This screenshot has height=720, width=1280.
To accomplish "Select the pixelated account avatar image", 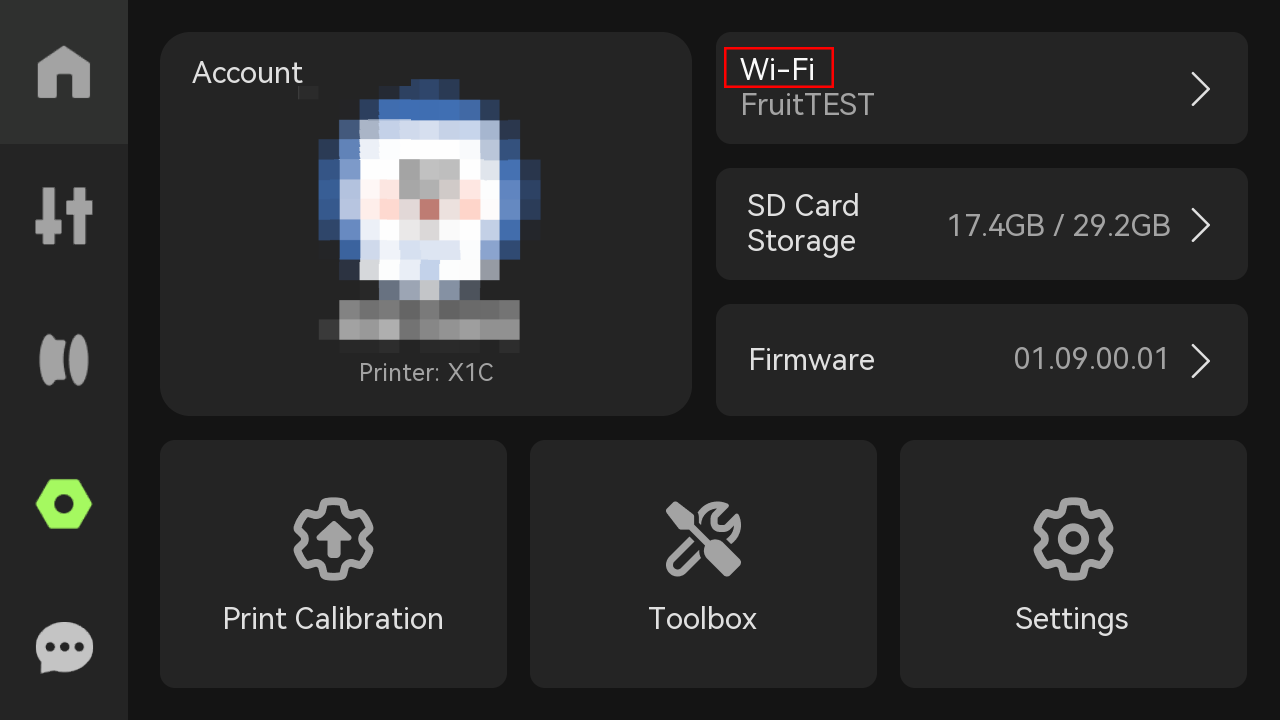I will [420, 215].
